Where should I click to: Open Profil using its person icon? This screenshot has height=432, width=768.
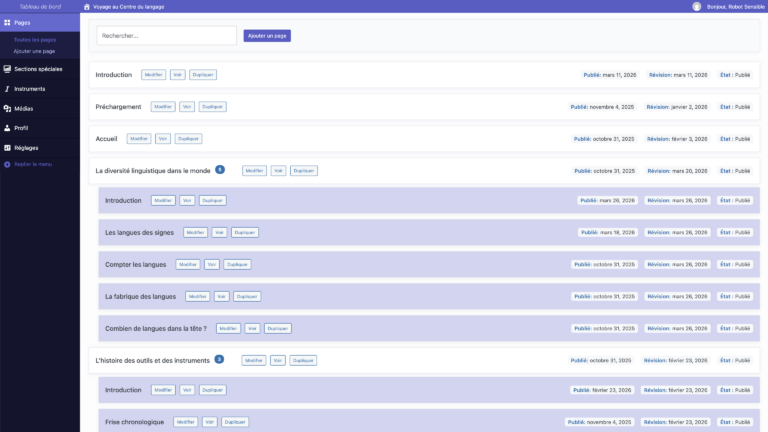point(7,128)
